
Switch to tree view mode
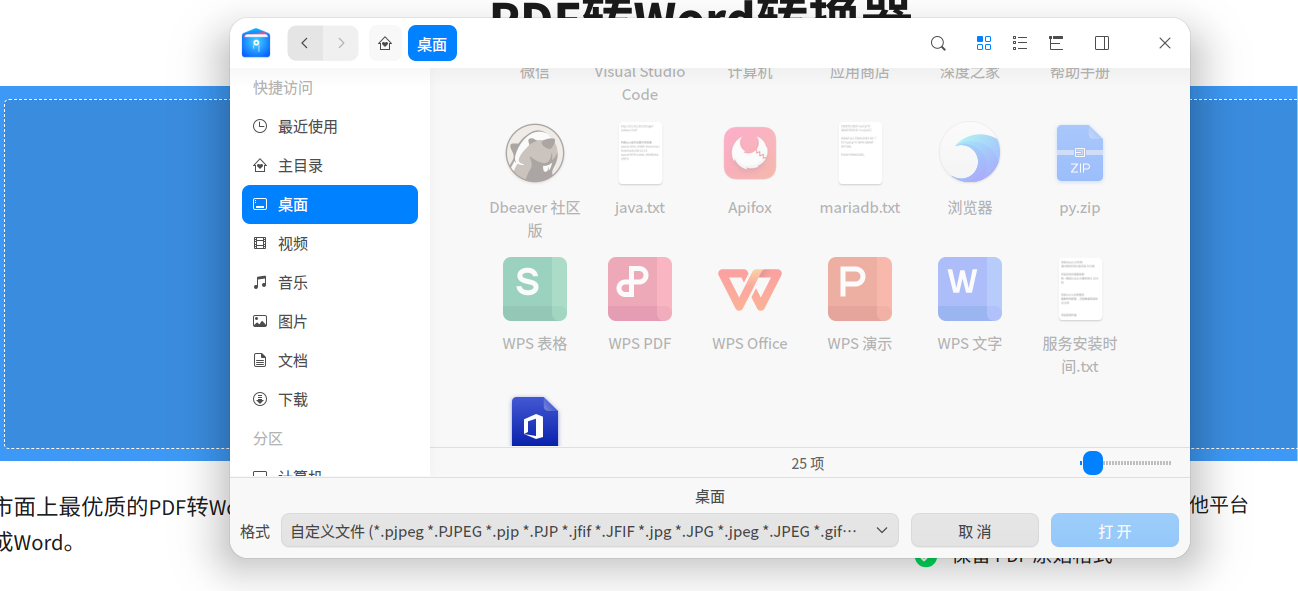(x=1056, y=43)
